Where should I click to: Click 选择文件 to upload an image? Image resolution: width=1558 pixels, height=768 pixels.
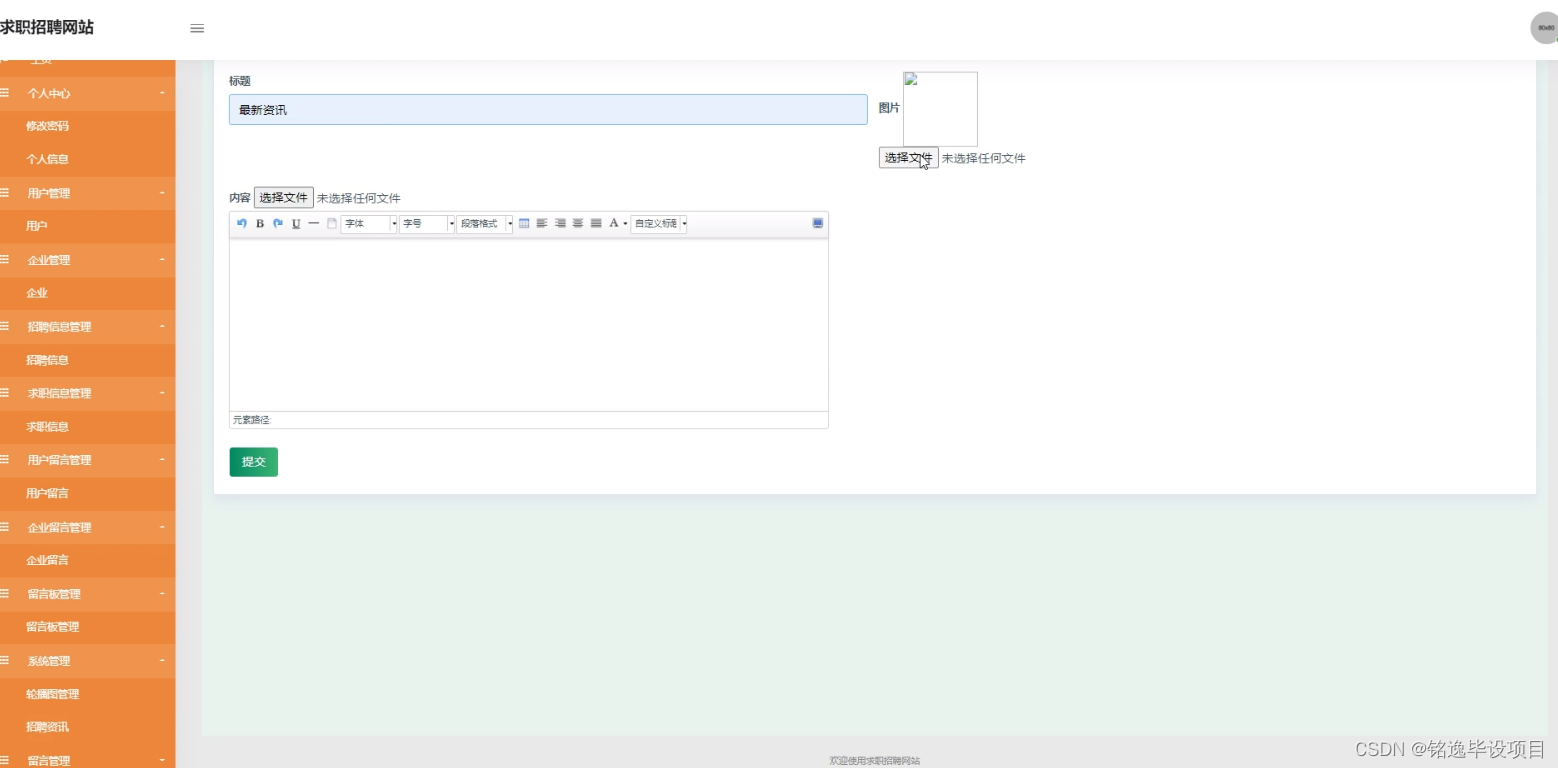[x=908, y=157]
